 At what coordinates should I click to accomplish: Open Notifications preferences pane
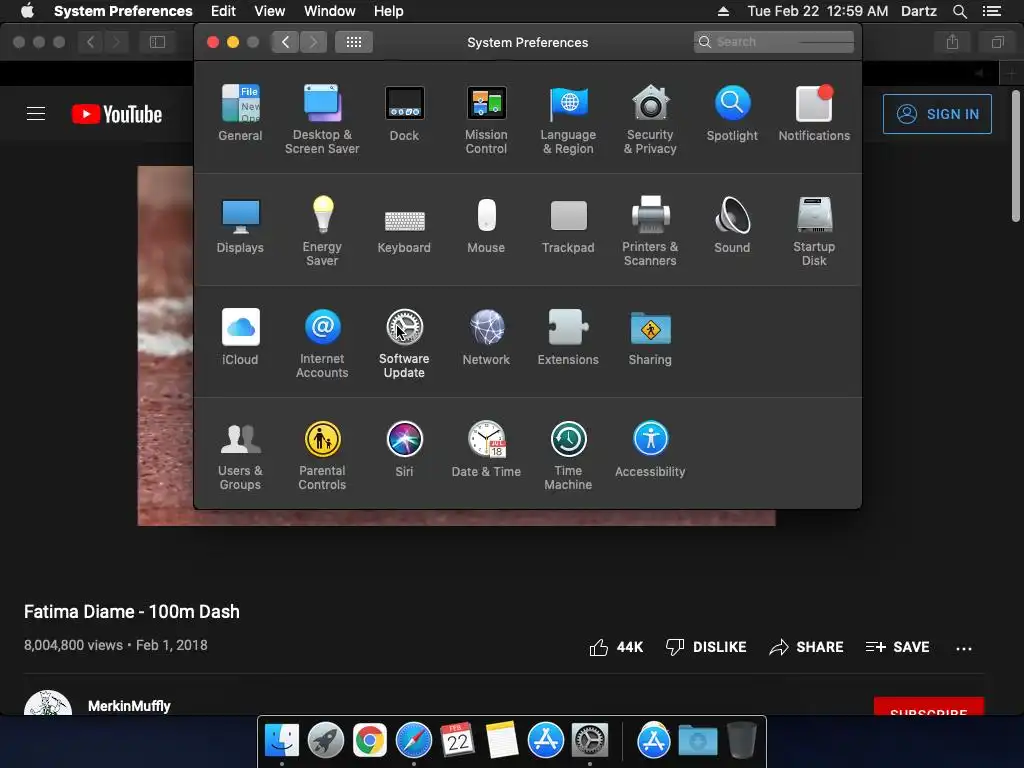point(814,113)
